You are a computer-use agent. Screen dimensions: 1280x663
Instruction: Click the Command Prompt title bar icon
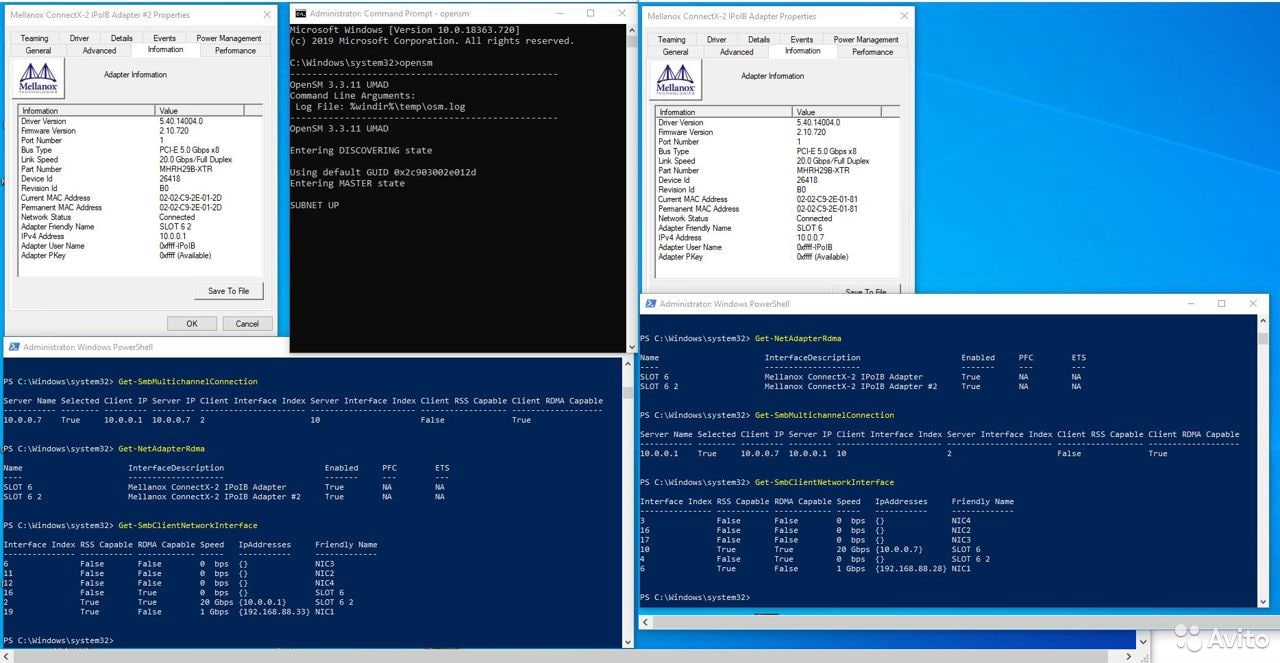(x=299, y=13)
